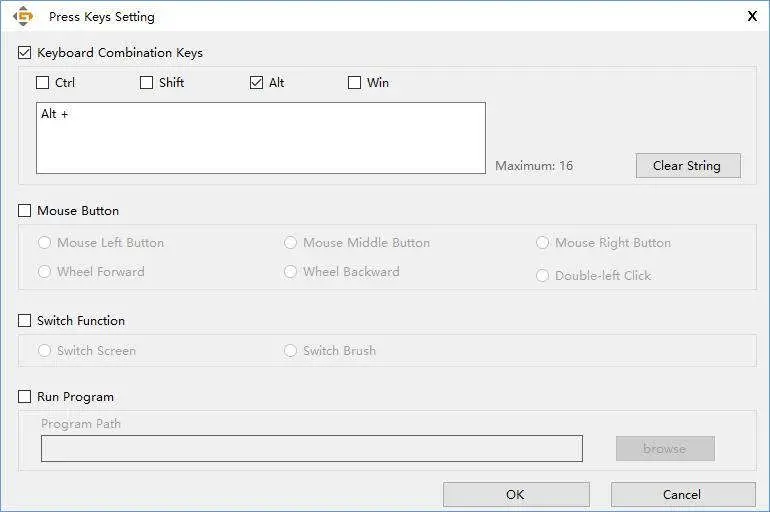
Task: Enable the Run Program checkbox
Action: pos(25,397)
